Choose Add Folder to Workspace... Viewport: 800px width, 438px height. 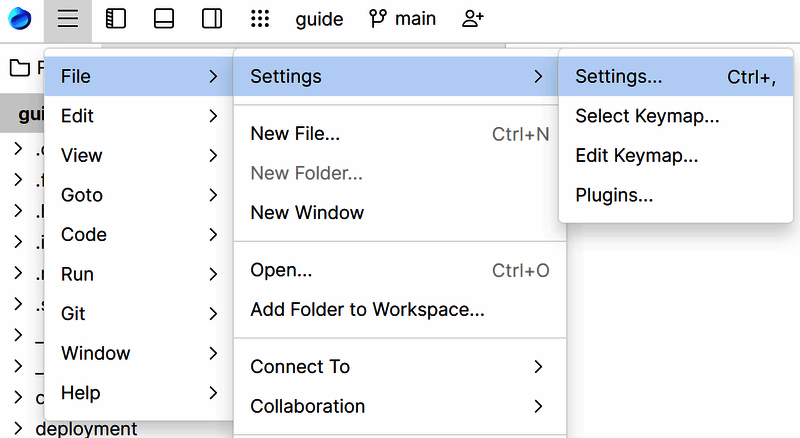click(x=367, y=310)
